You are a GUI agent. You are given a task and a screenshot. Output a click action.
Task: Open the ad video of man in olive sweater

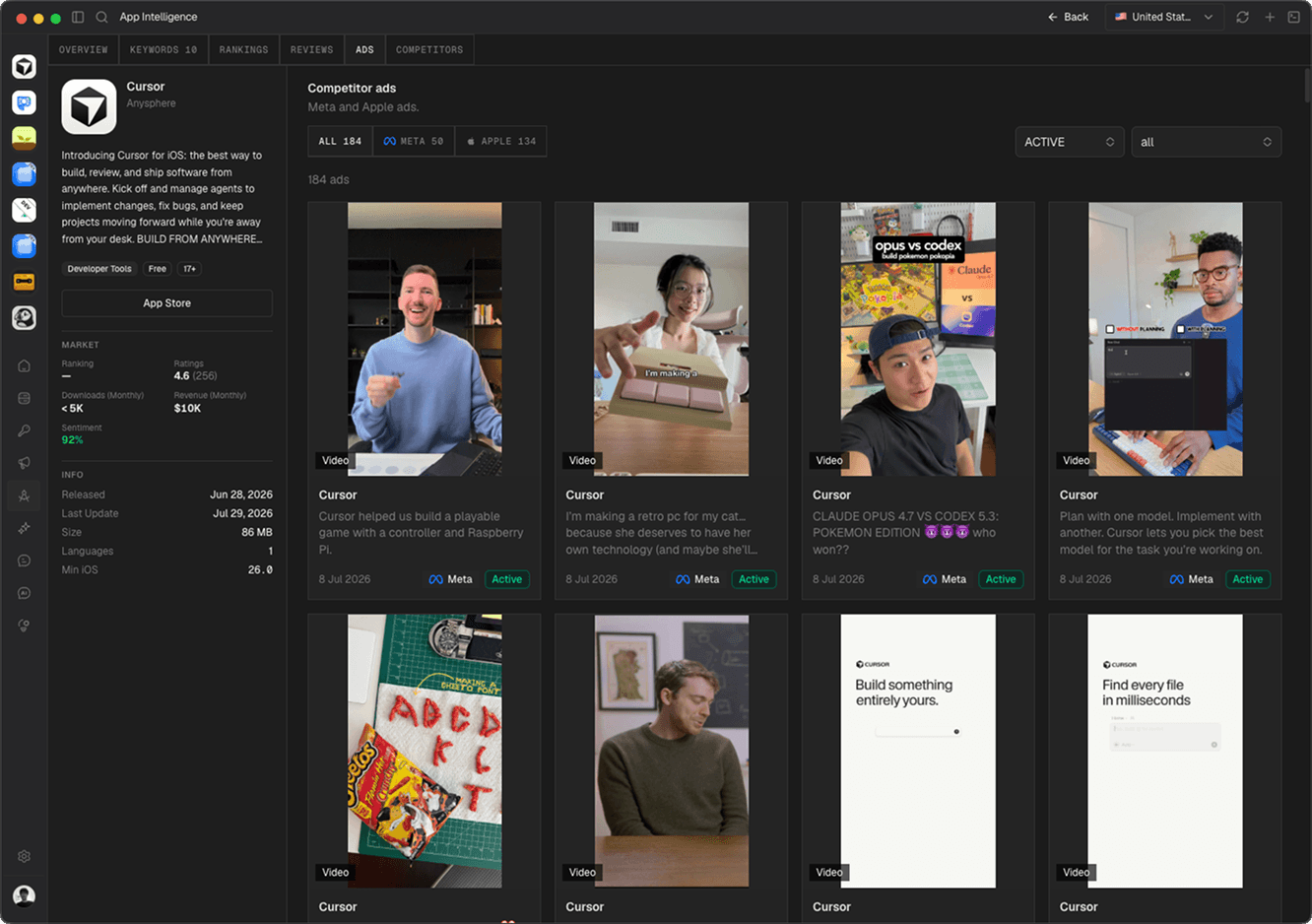[x=671, y=751]
